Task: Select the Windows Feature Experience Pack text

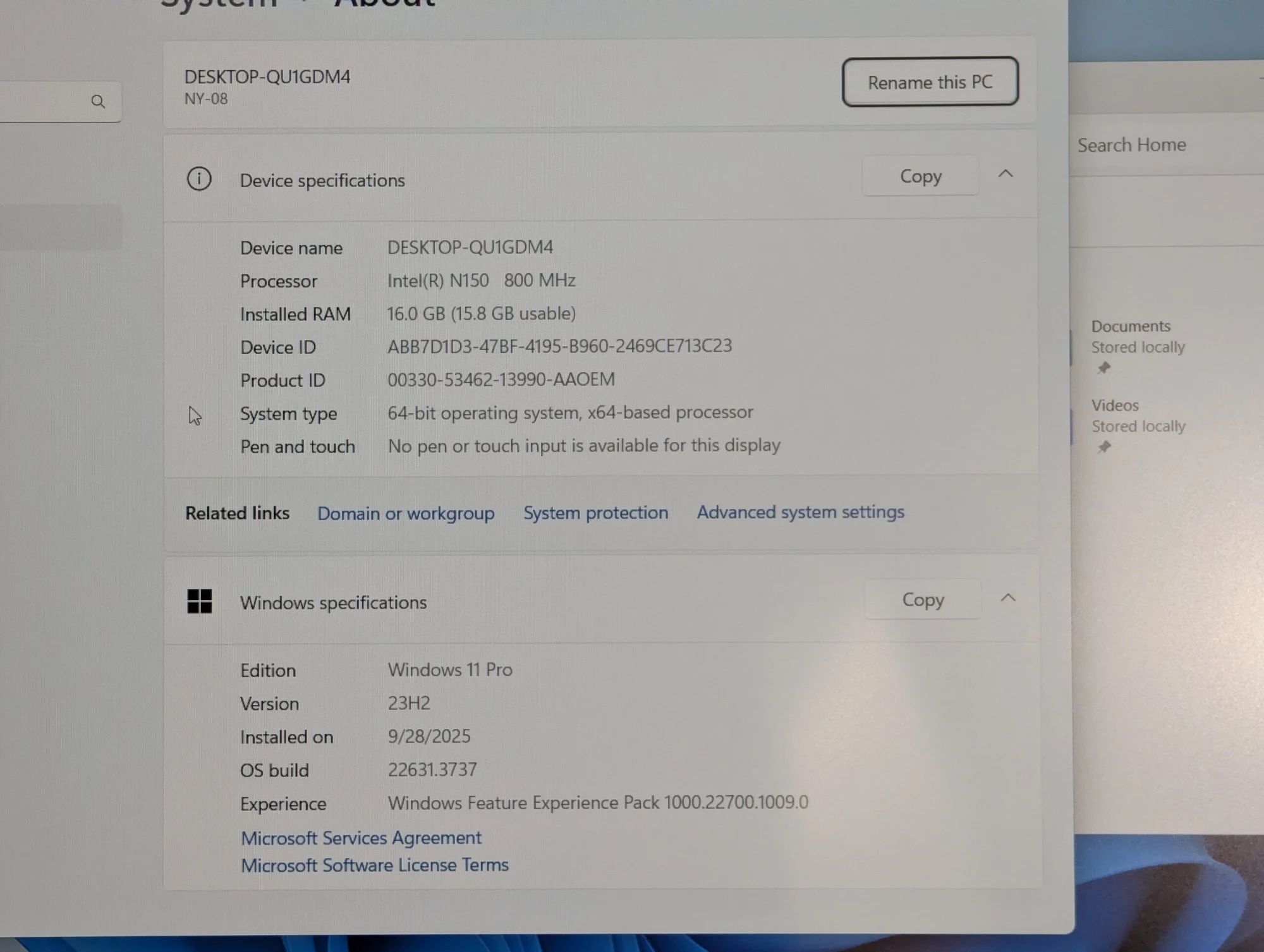Action: click(598, 803)
